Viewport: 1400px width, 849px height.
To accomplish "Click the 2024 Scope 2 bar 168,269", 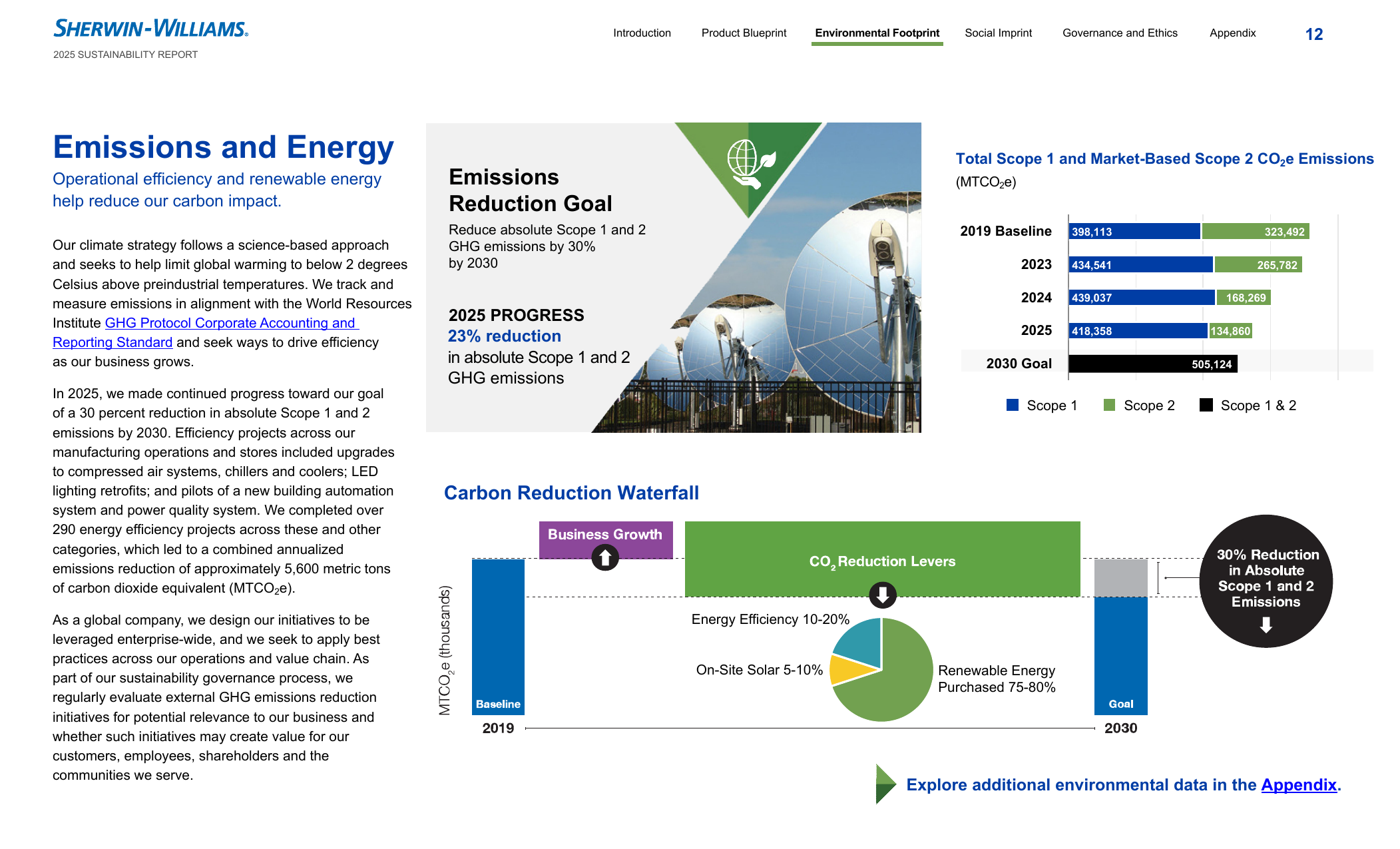I will click(x=1244, y=298).
